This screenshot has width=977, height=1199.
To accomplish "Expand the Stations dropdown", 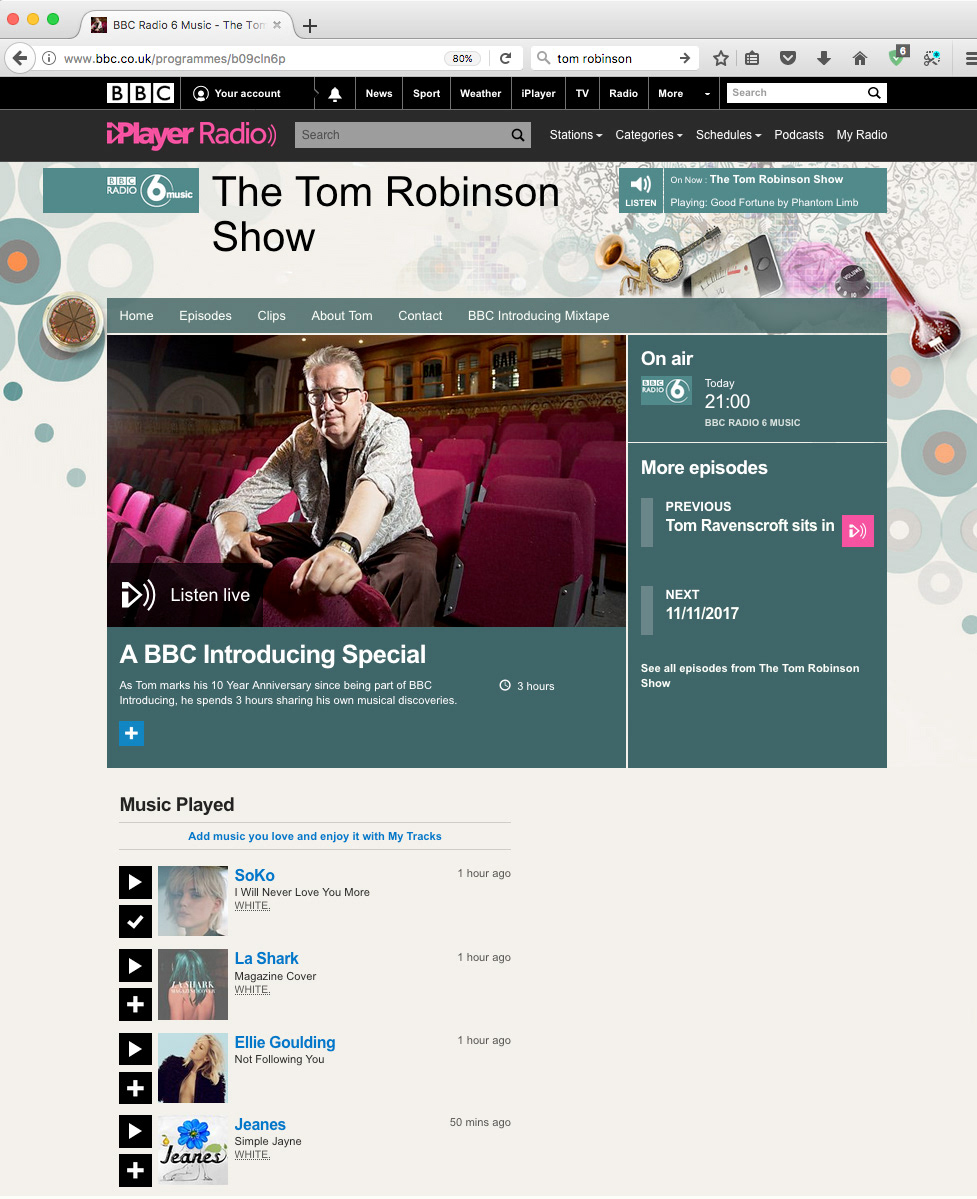I will (x=576, y=135).
